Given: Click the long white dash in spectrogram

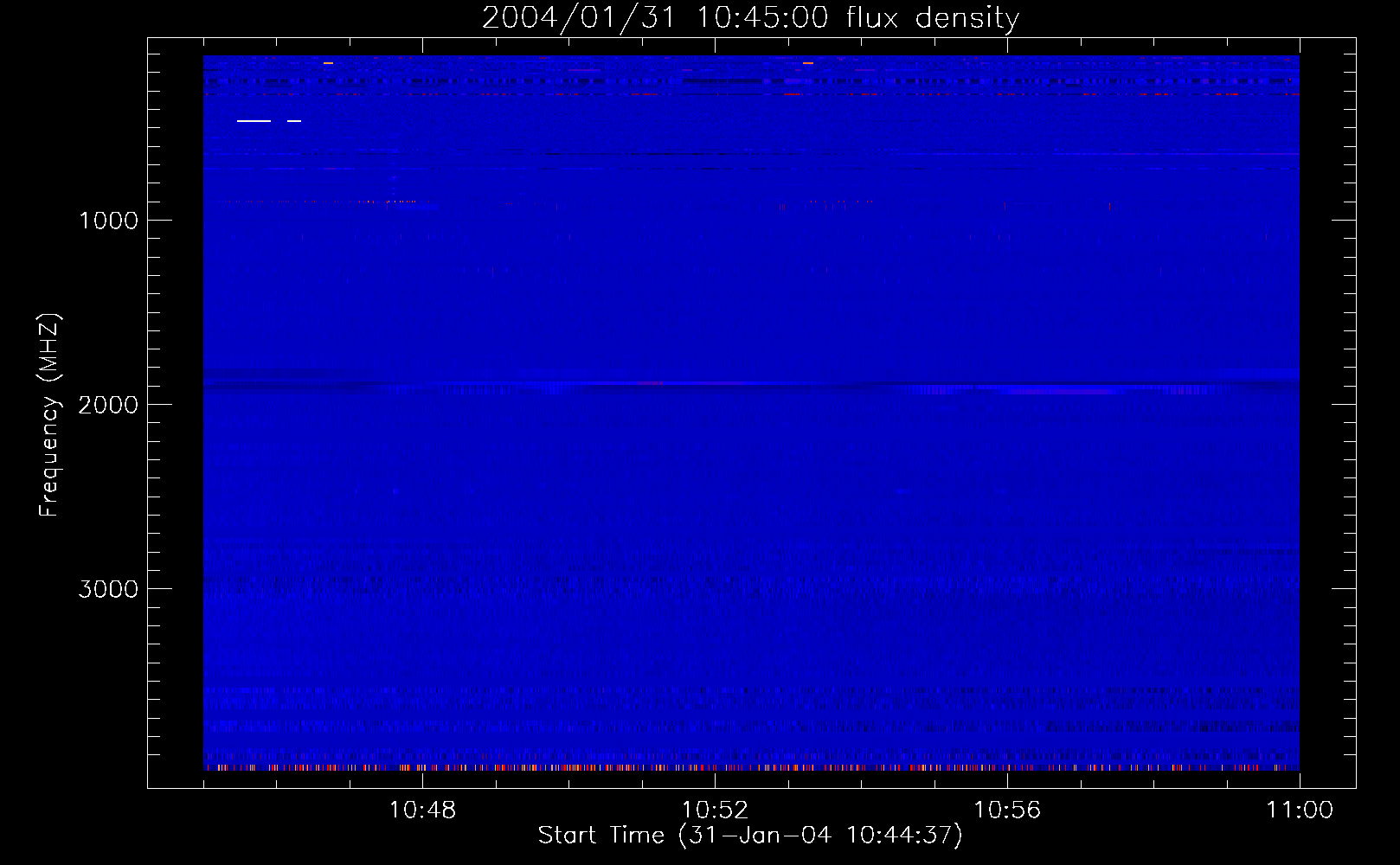Looking at the screenshot, I should coord(254,121).
